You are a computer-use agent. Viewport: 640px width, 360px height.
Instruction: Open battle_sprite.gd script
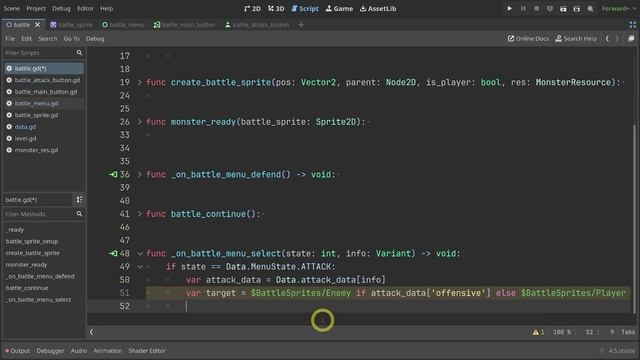click(44, 115)
